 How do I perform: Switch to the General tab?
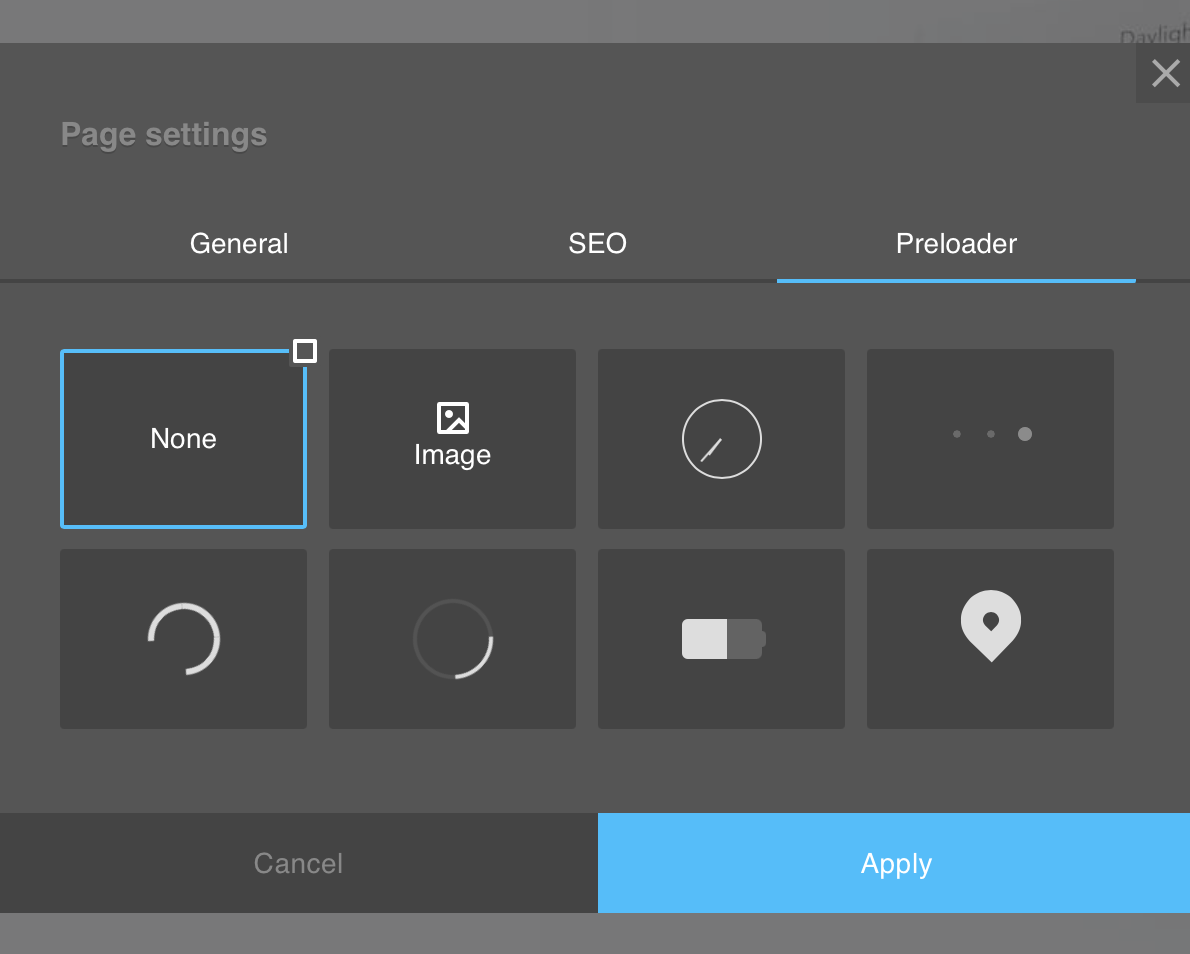point(239,244)
